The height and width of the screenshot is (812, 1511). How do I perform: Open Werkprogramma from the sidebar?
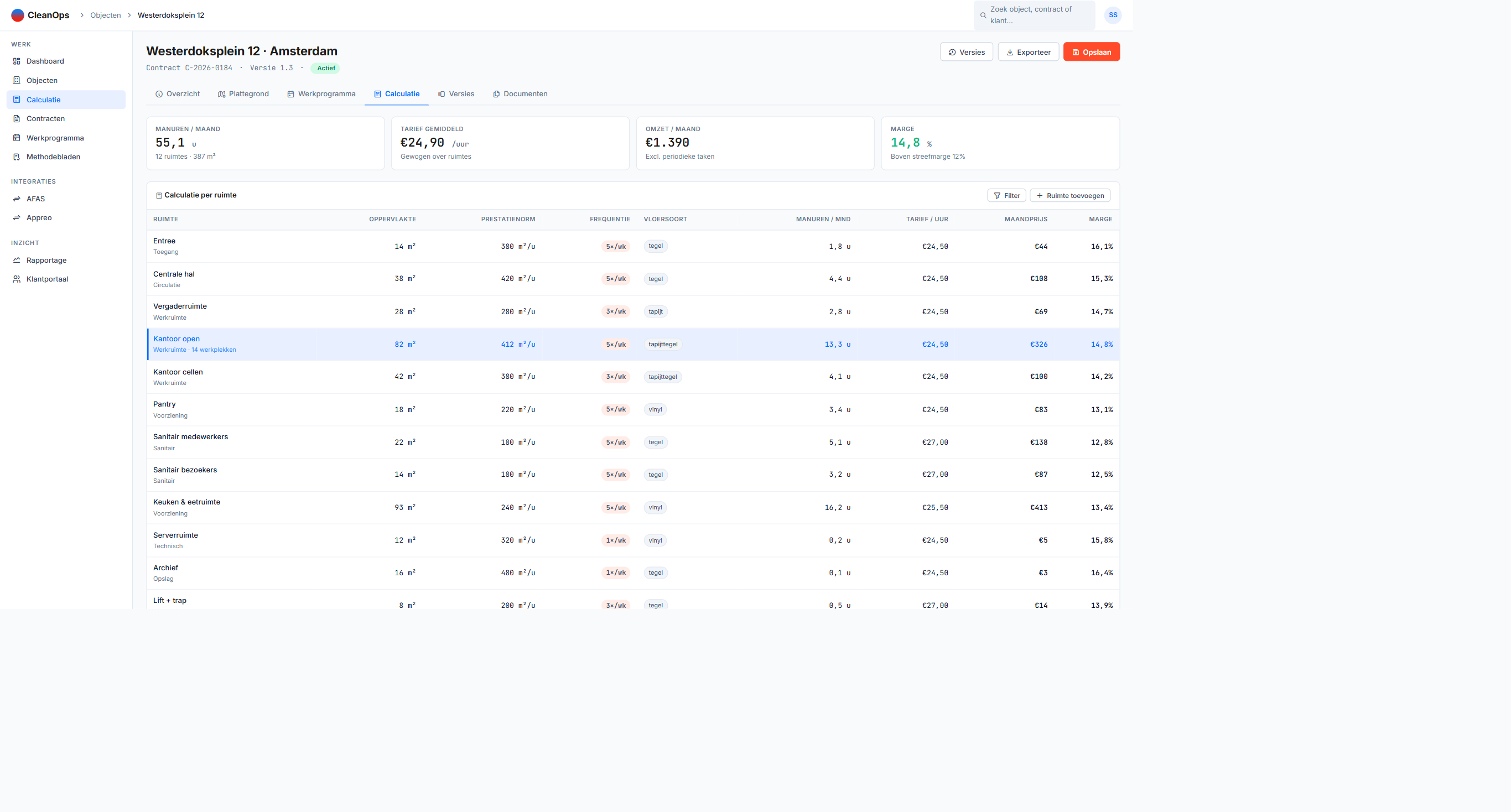tap(66, 138)
